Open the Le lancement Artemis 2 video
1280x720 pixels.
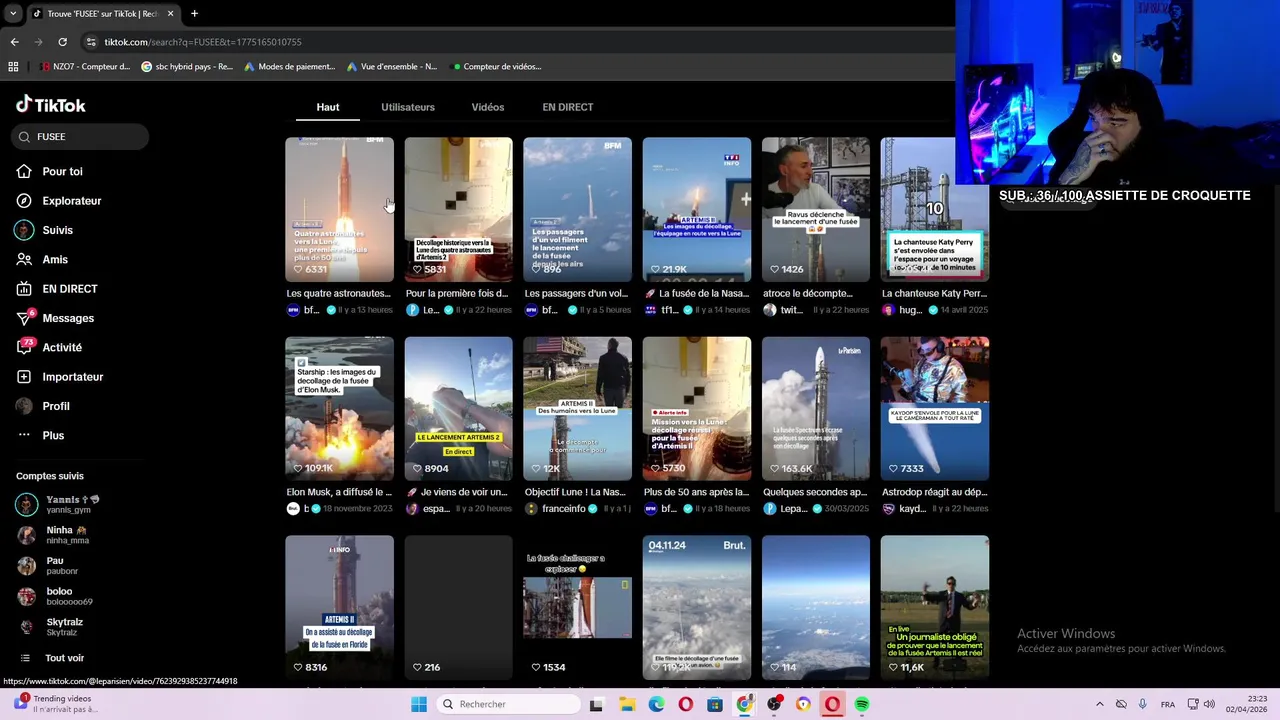coord(458,408)
